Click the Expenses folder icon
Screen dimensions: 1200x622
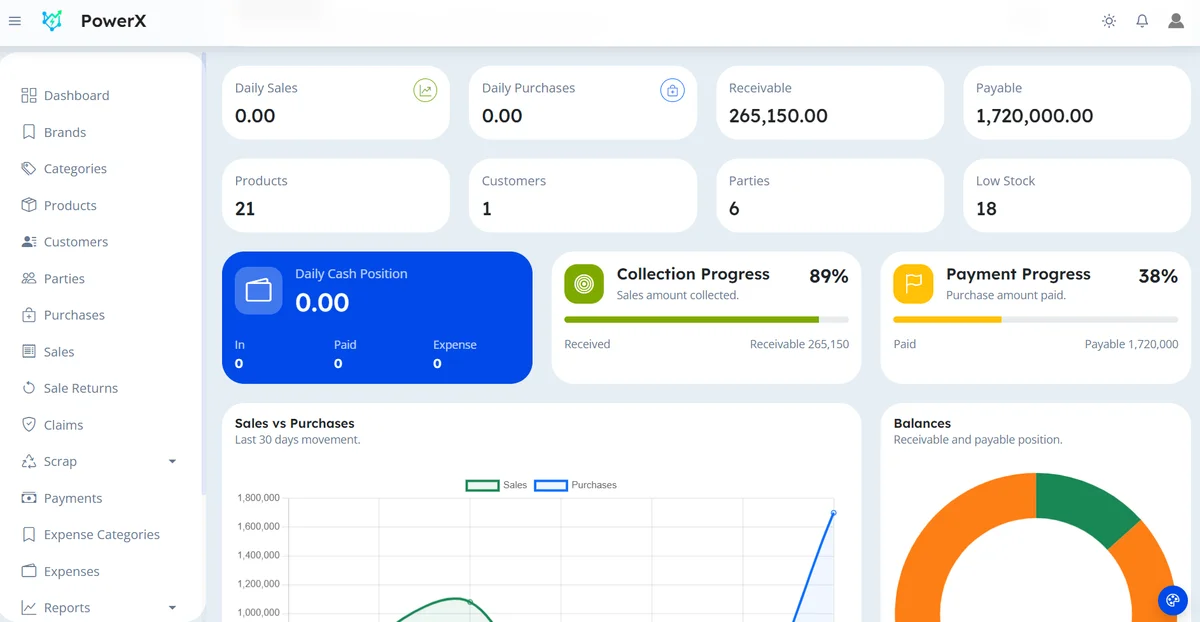point(29,571)
